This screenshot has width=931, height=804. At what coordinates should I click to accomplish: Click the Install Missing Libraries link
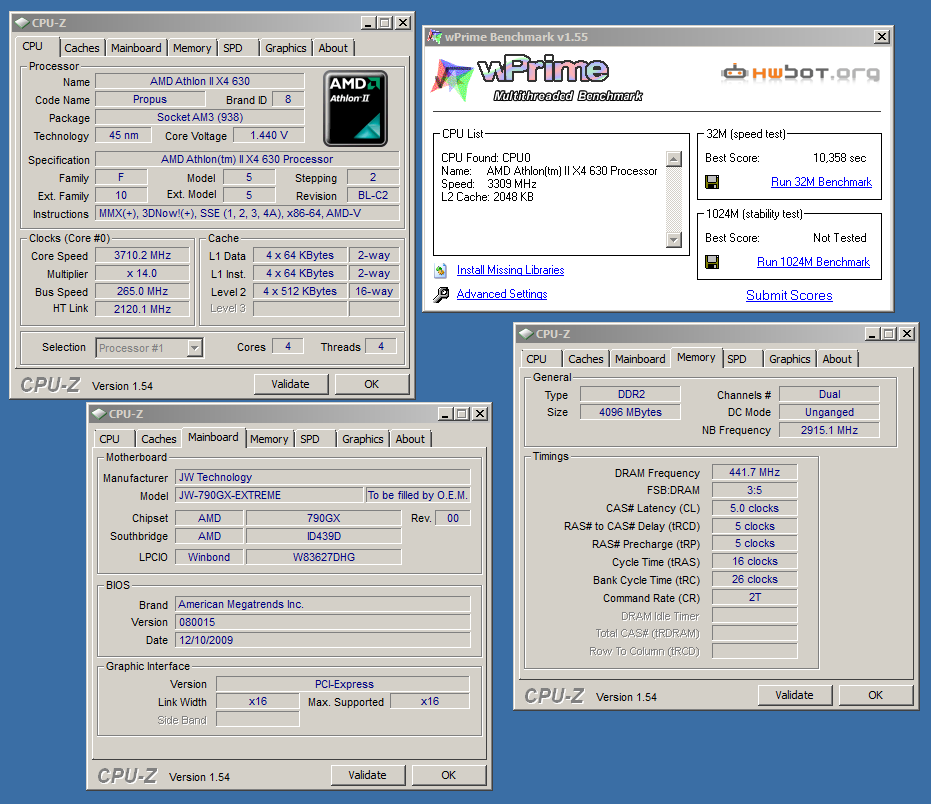point(511,270)
